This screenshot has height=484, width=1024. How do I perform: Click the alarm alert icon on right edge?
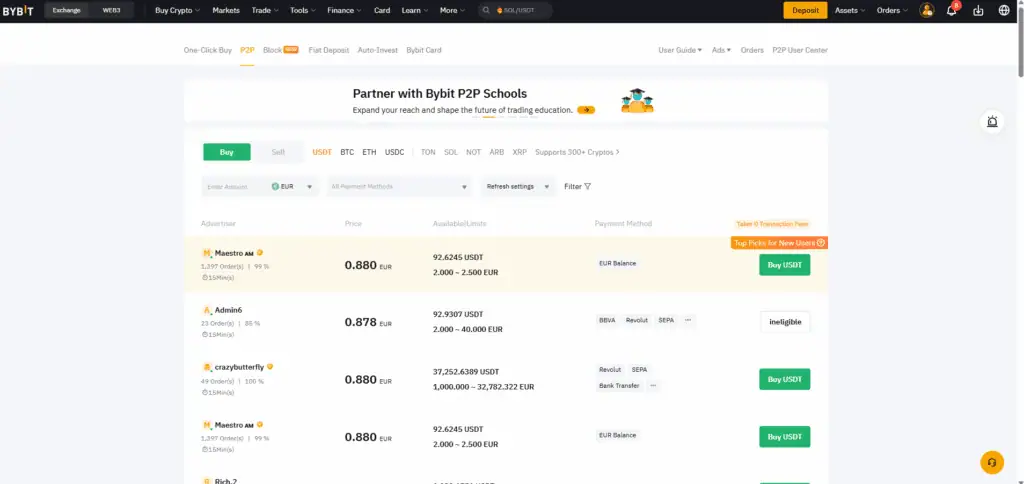click(x=992, y=121)
